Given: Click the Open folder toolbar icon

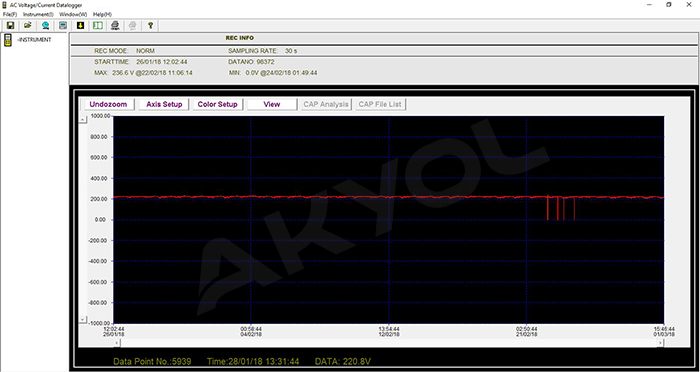Looking at the screenshot, I should pos(28,25).
